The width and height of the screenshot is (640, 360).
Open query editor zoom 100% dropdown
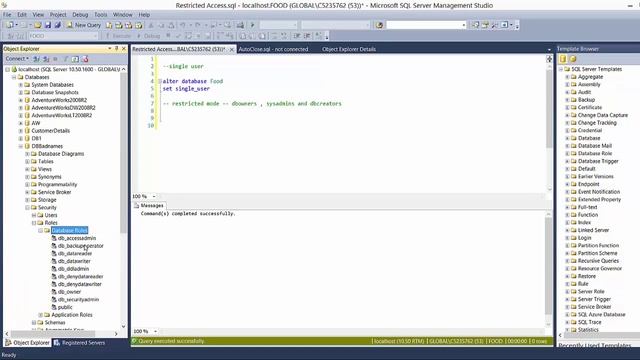[154, 196]
